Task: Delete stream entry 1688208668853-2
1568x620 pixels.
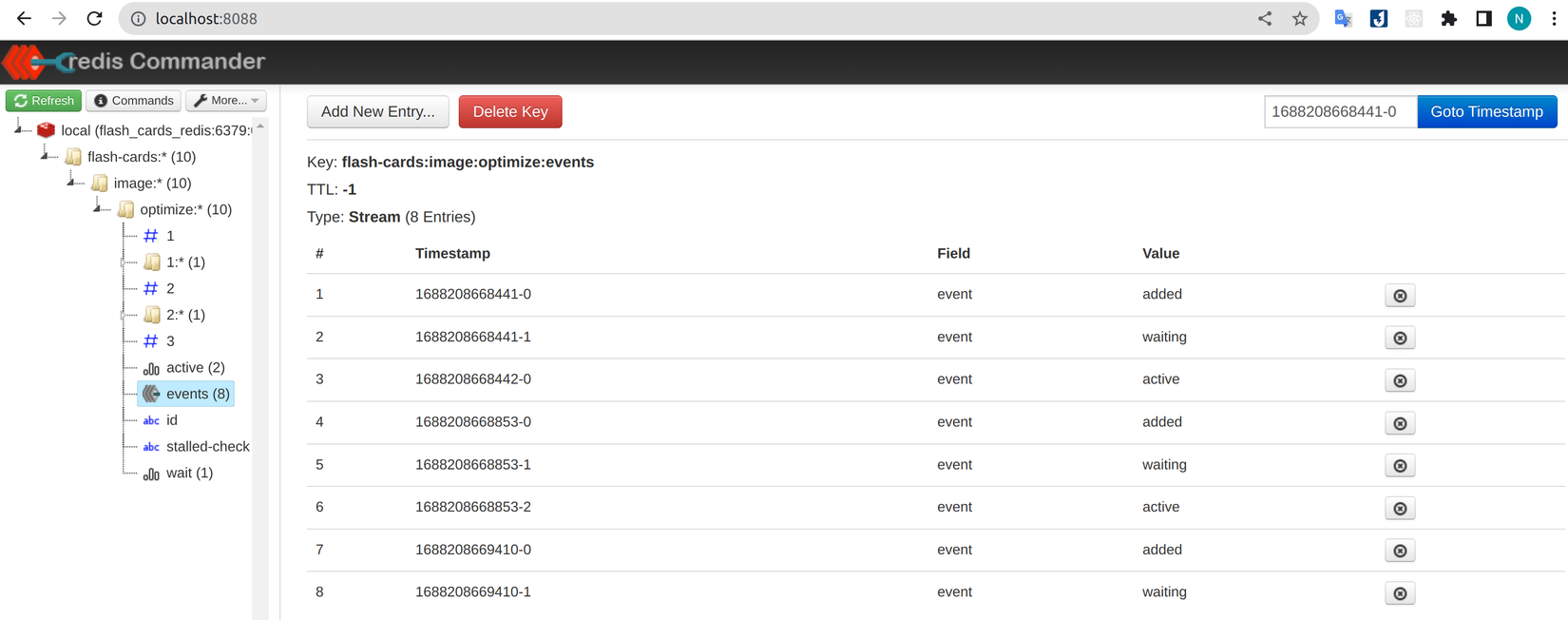Action: point(1400,509)
